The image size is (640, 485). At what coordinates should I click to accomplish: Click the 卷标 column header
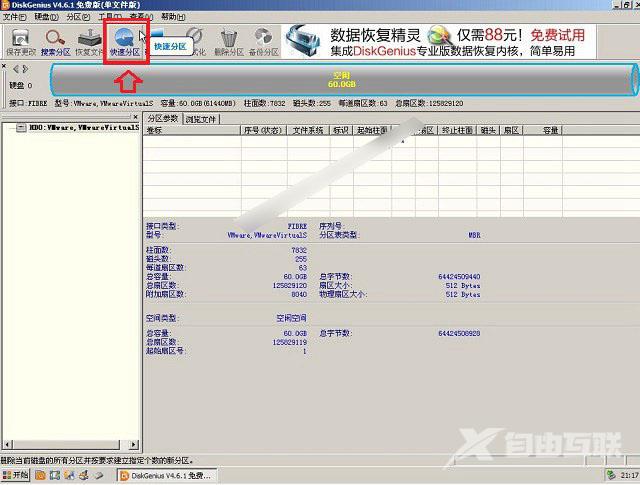(192, 130)
